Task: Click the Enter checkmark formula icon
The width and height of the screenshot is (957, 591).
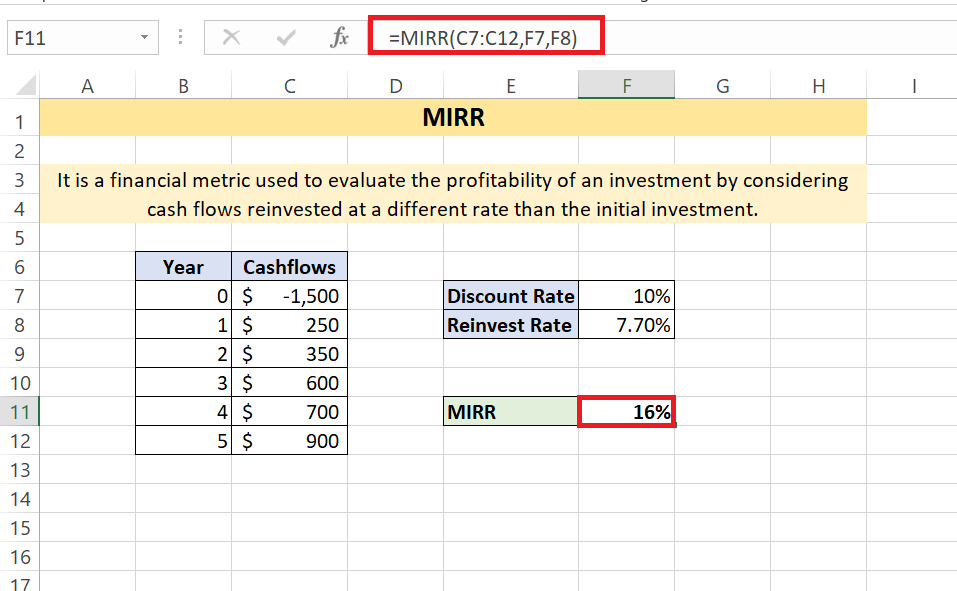Action: coord(286,38)
